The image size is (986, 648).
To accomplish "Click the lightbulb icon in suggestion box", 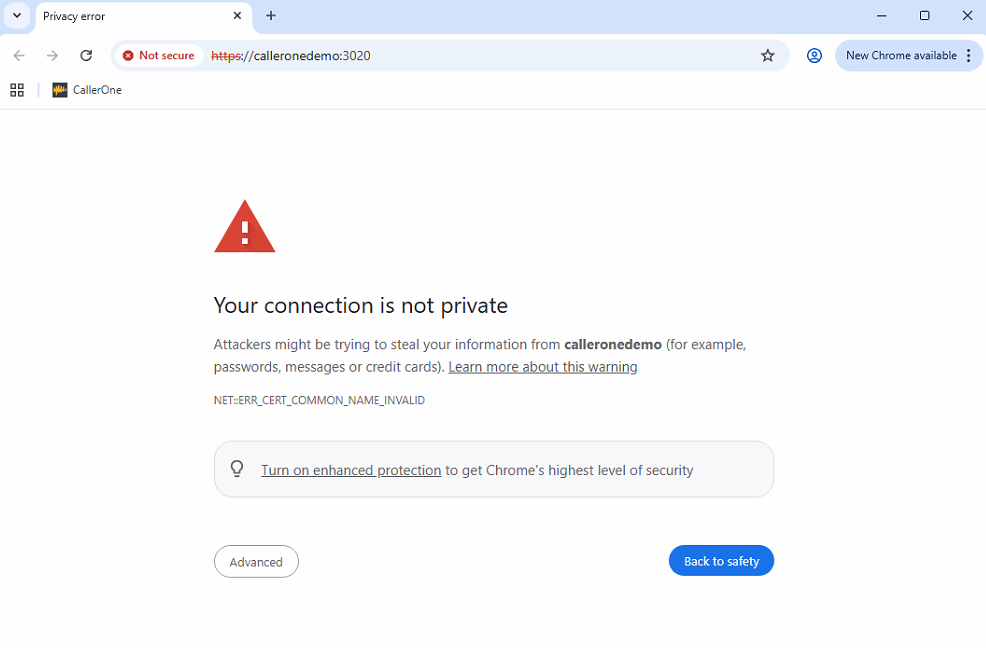I will [x=237, y=469].
